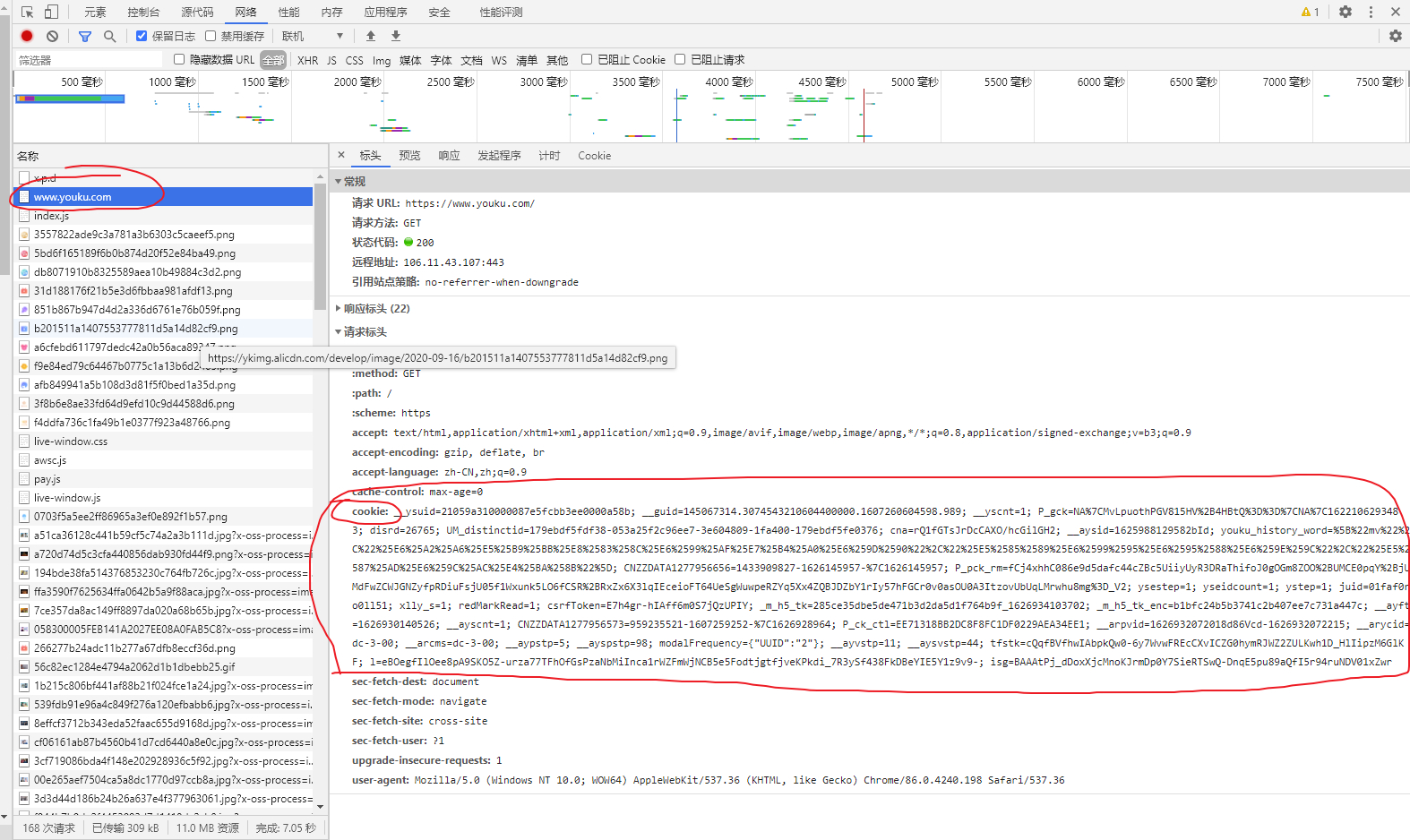Open the Cookie tab in request details
The image size is (1410, 840).
pos(594,155)
